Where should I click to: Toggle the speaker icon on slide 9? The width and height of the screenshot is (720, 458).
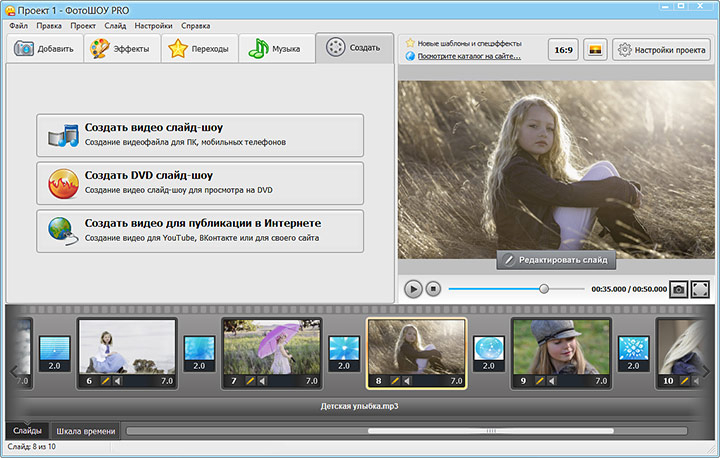click(551, 381)
